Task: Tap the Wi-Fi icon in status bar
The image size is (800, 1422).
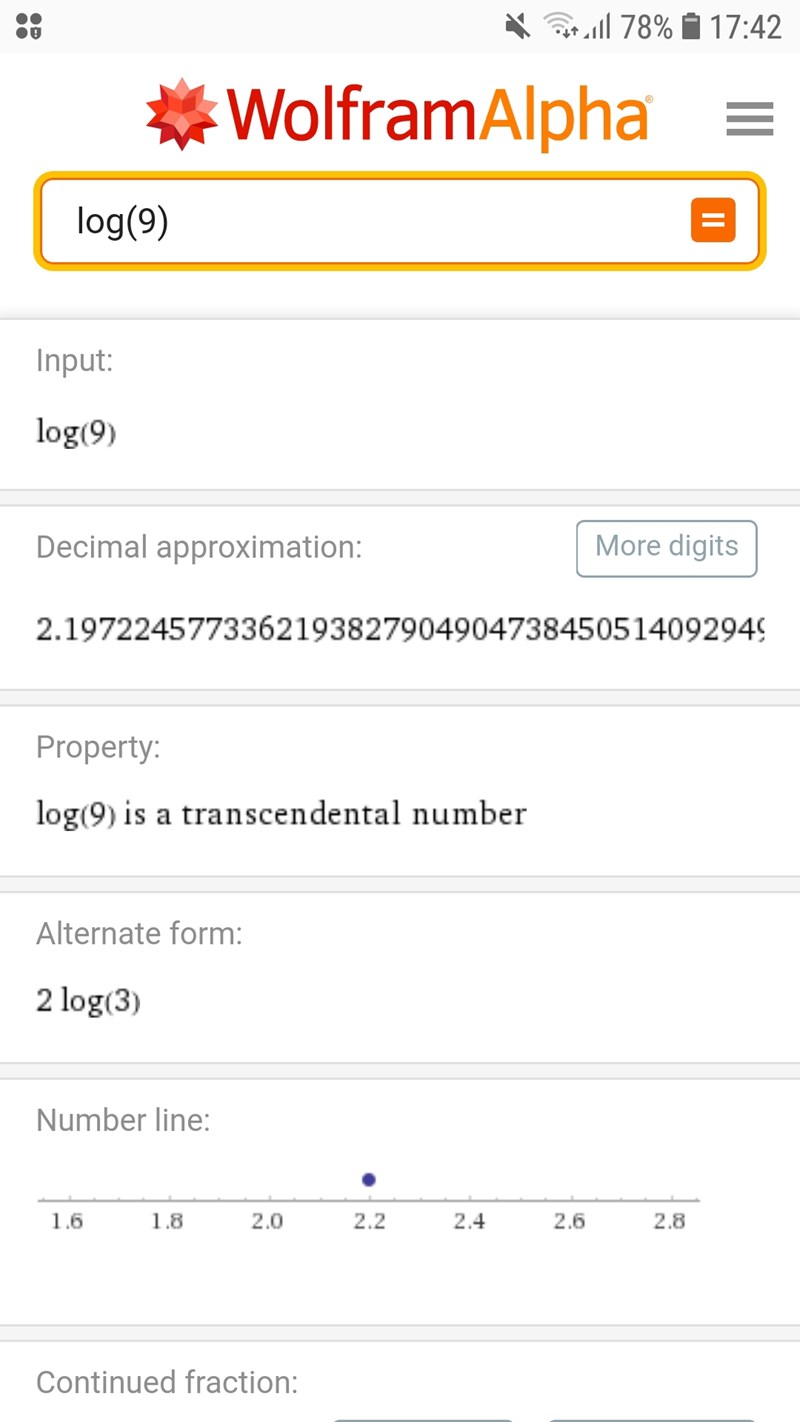Action: (x=563, y=27)
